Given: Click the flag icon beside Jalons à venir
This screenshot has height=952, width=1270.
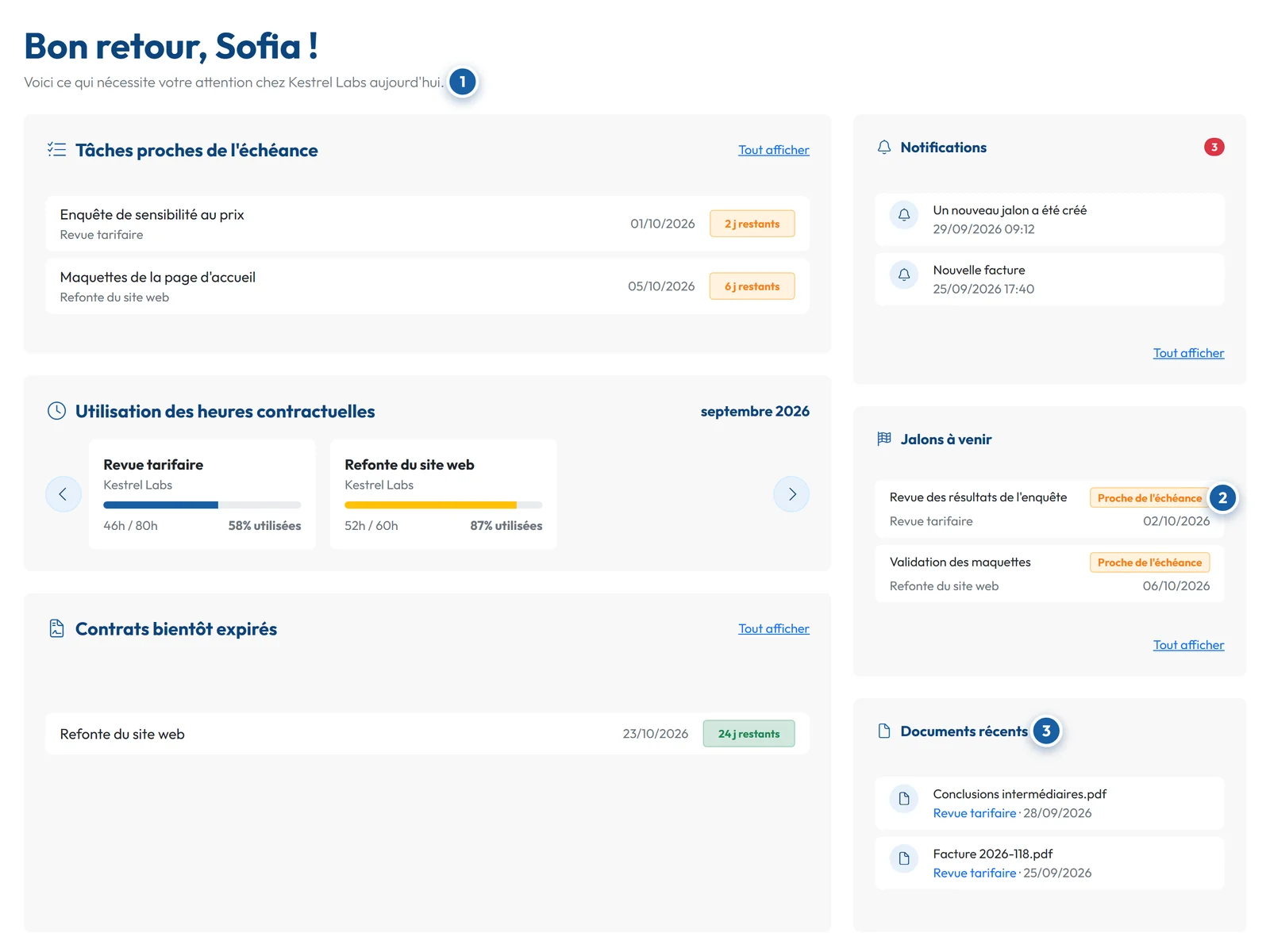Looking at the screenshot, I should [884, 439].
